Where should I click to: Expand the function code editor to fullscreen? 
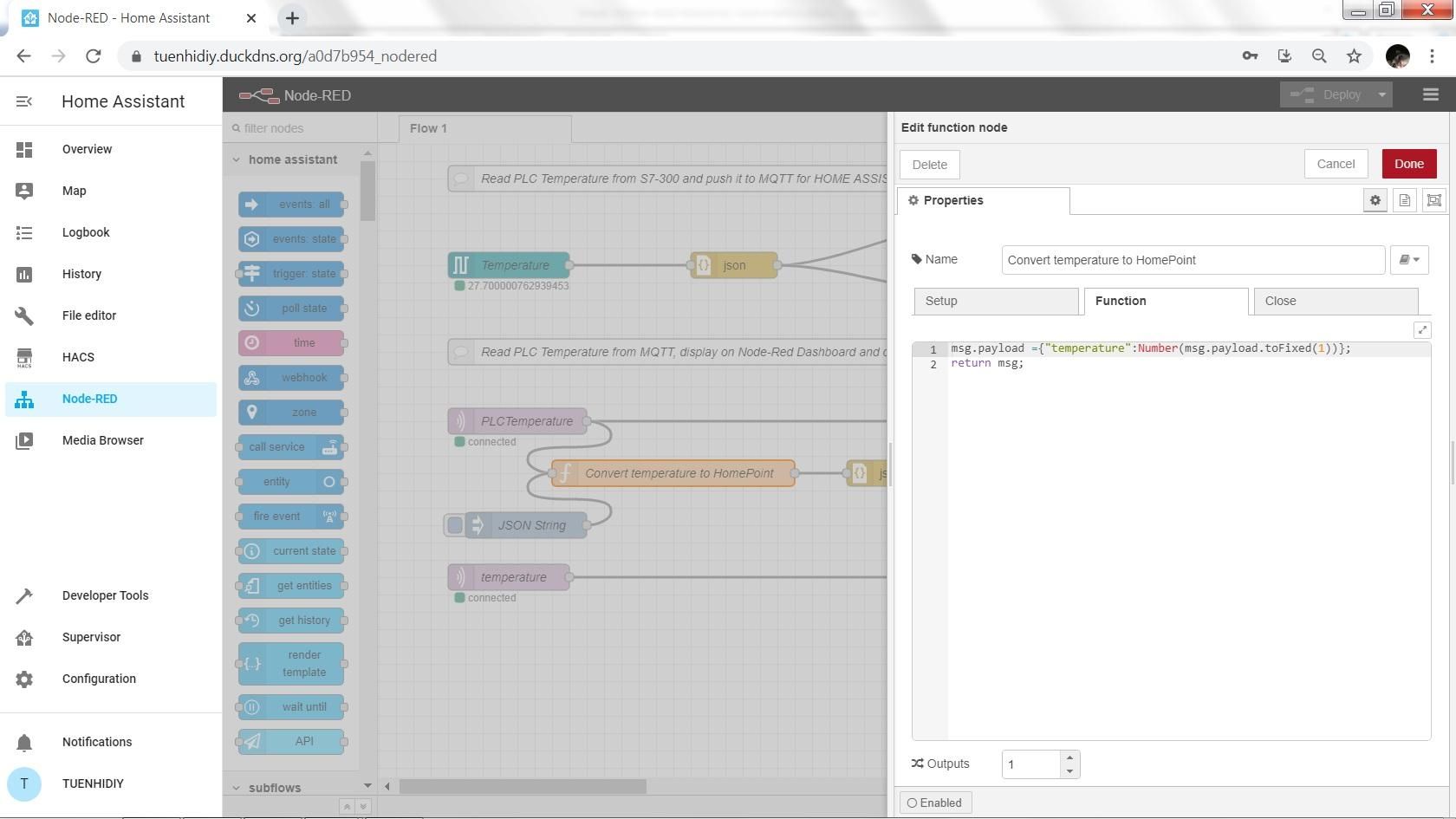click(1422, 329)
